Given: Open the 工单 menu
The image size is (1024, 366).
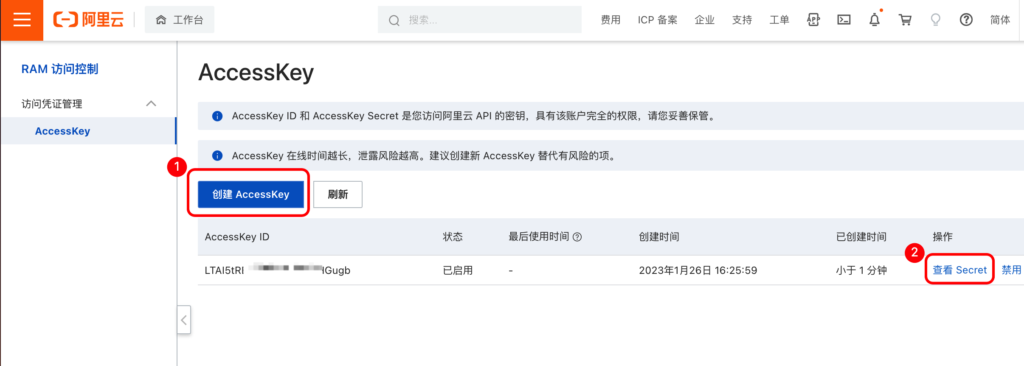Looking at the screenshot, I should pyautogui.click(x=779, y=20).
